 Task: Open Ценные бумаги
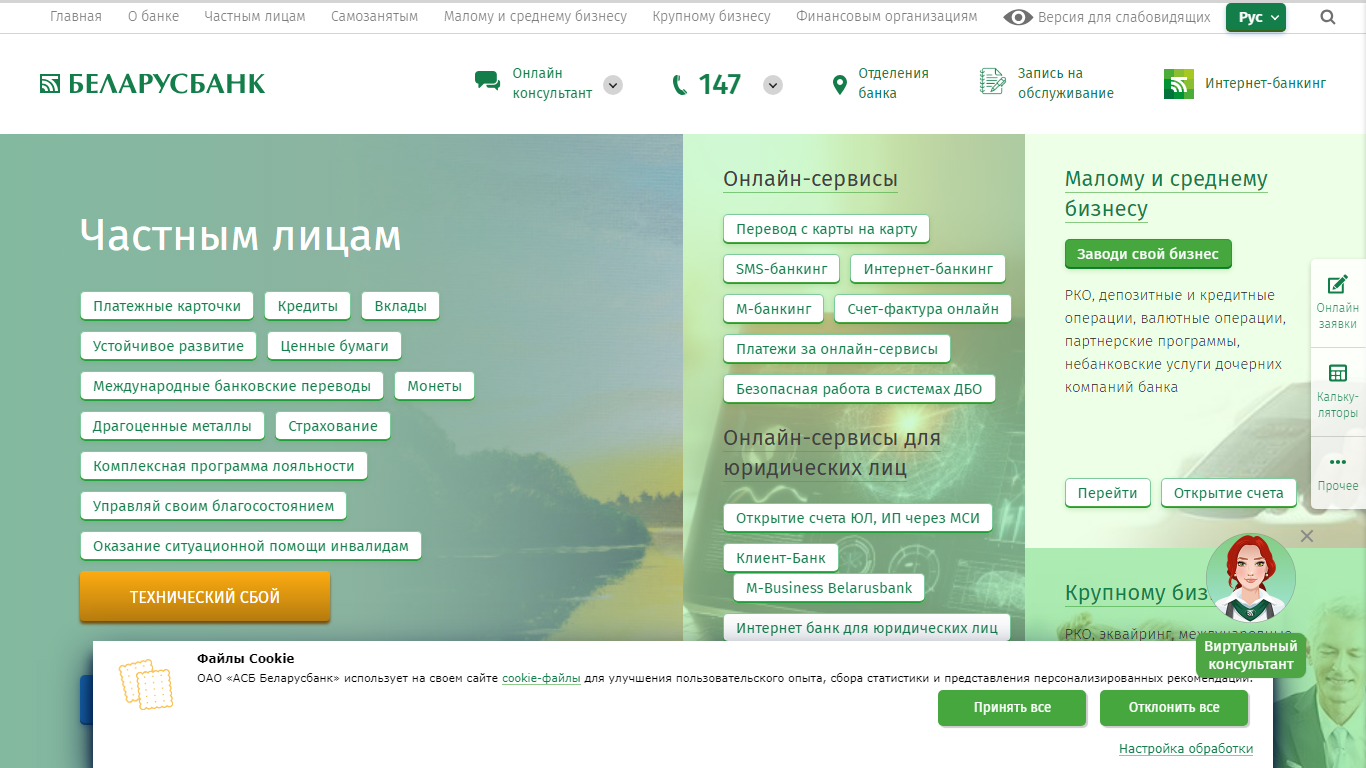tap(335, 346)
